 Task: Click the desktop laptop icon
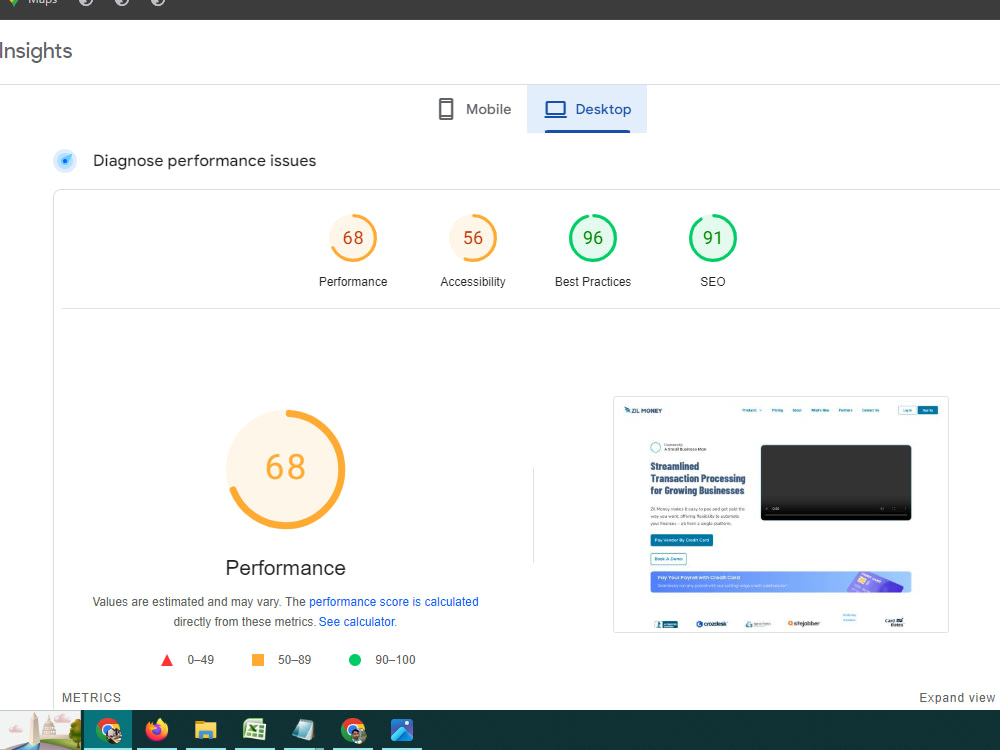point(555,109)
